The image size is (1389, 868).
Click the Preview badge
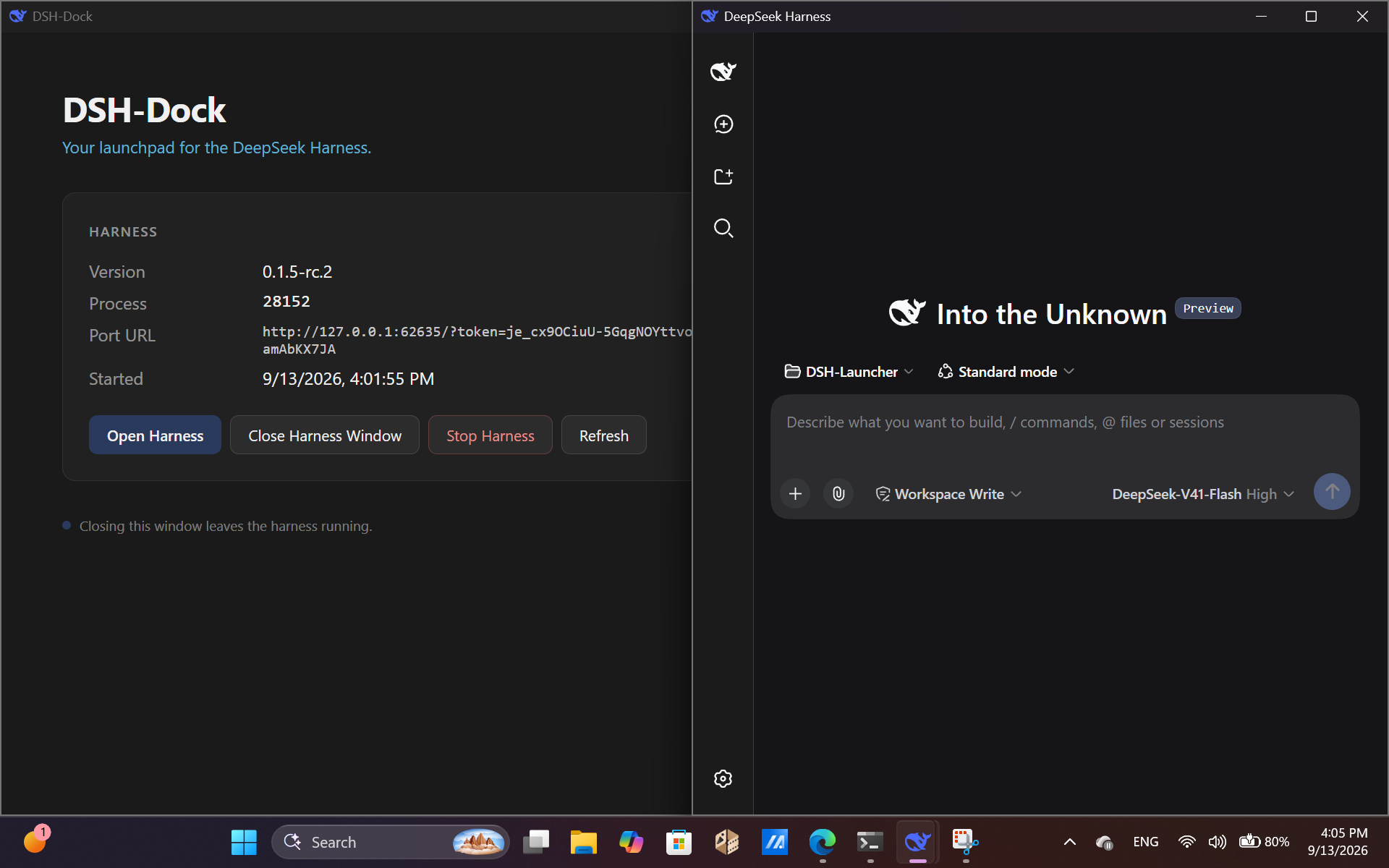click(x=1207, y=308)
